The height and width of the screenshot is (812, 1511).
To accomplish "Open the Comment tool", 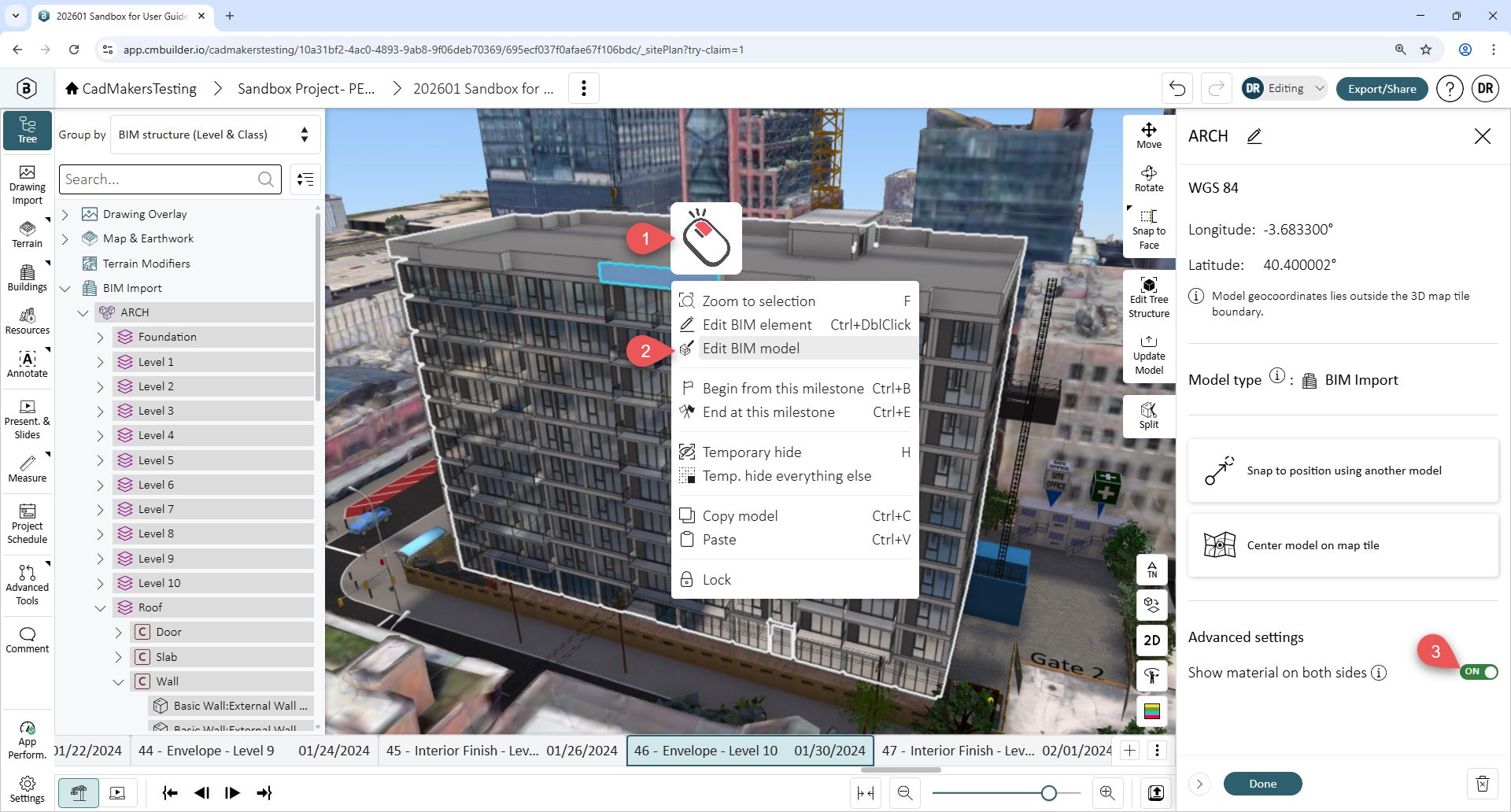I will pyautogui.click(x=28, y=640).
